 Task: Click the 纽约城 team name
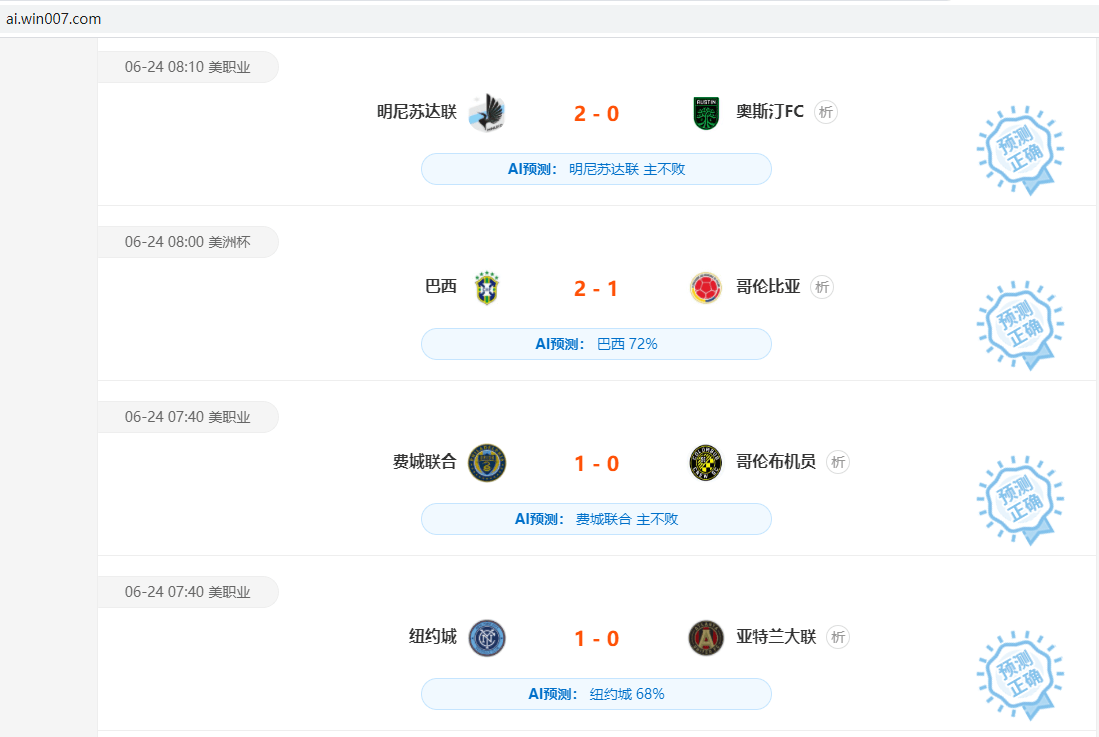[433, 637]
